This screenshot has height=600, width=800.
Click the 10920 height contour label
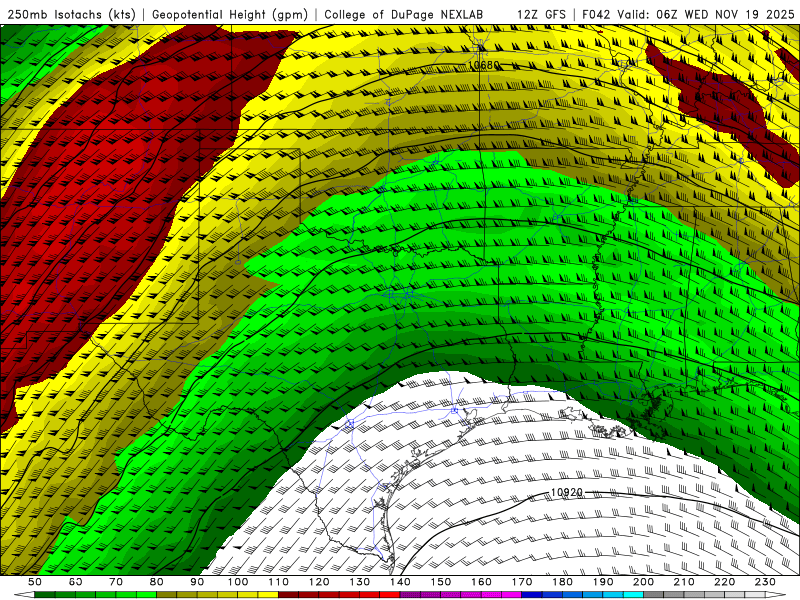(x=566, y=492)
